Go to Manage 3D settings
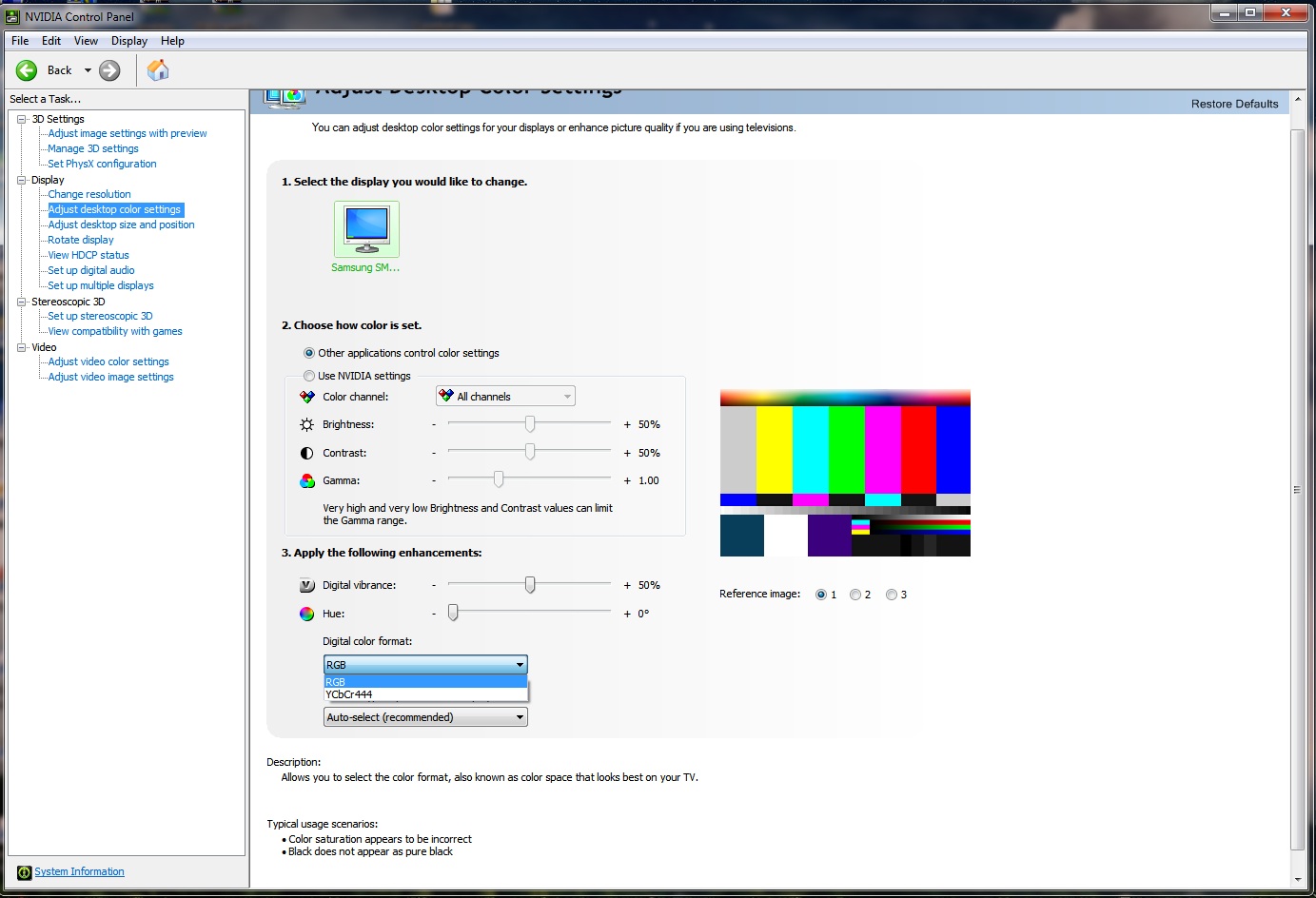The width and height of the screenshot is (1316, 898). pyautogui.click(x=93, y=149)
